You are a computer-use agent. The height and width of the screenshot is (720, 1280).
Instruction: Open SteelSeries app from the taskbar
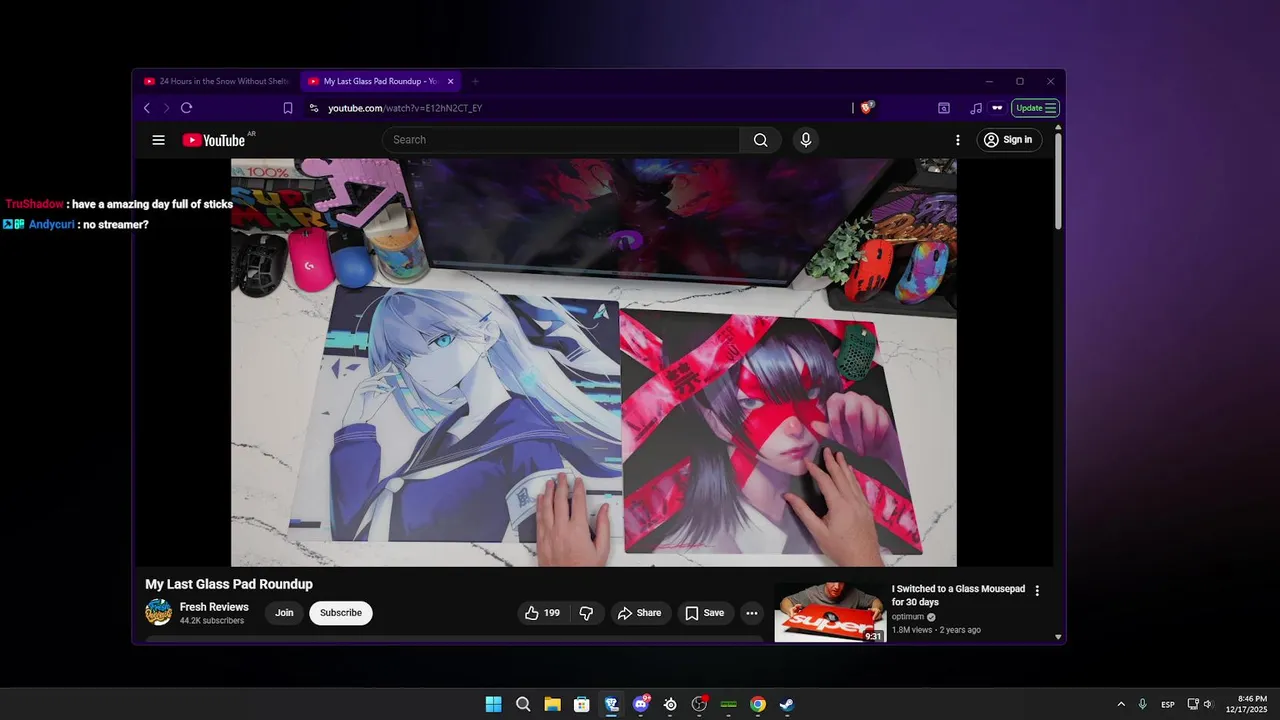(670, 704)
